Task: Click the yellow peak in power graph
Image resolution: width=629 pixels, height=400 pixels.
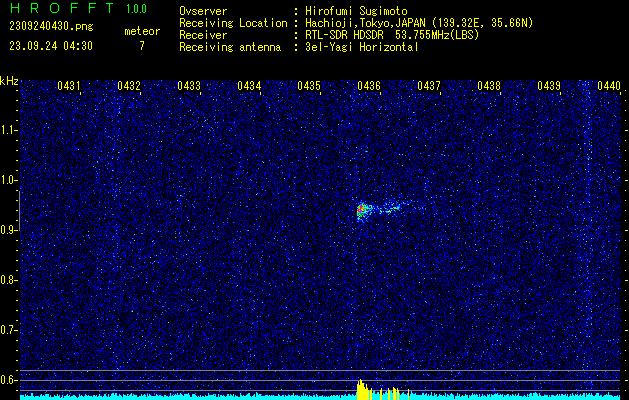Action: tap(360, 388)
